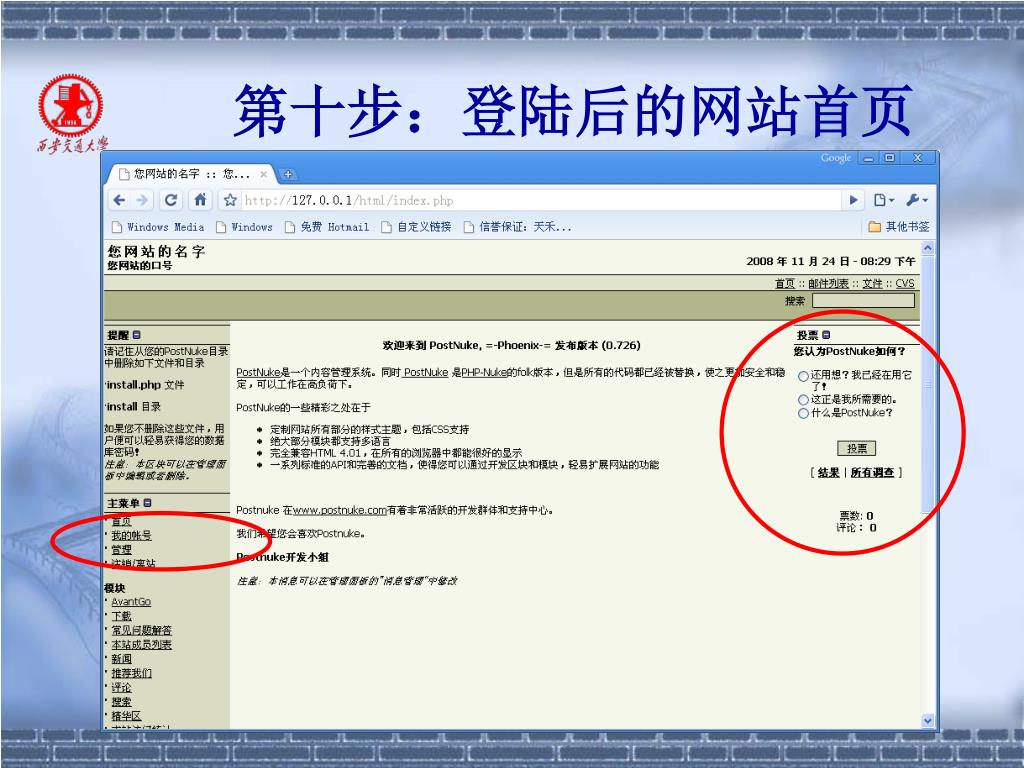Close the 您网站的名字 browser tab

tap(263, 174)
